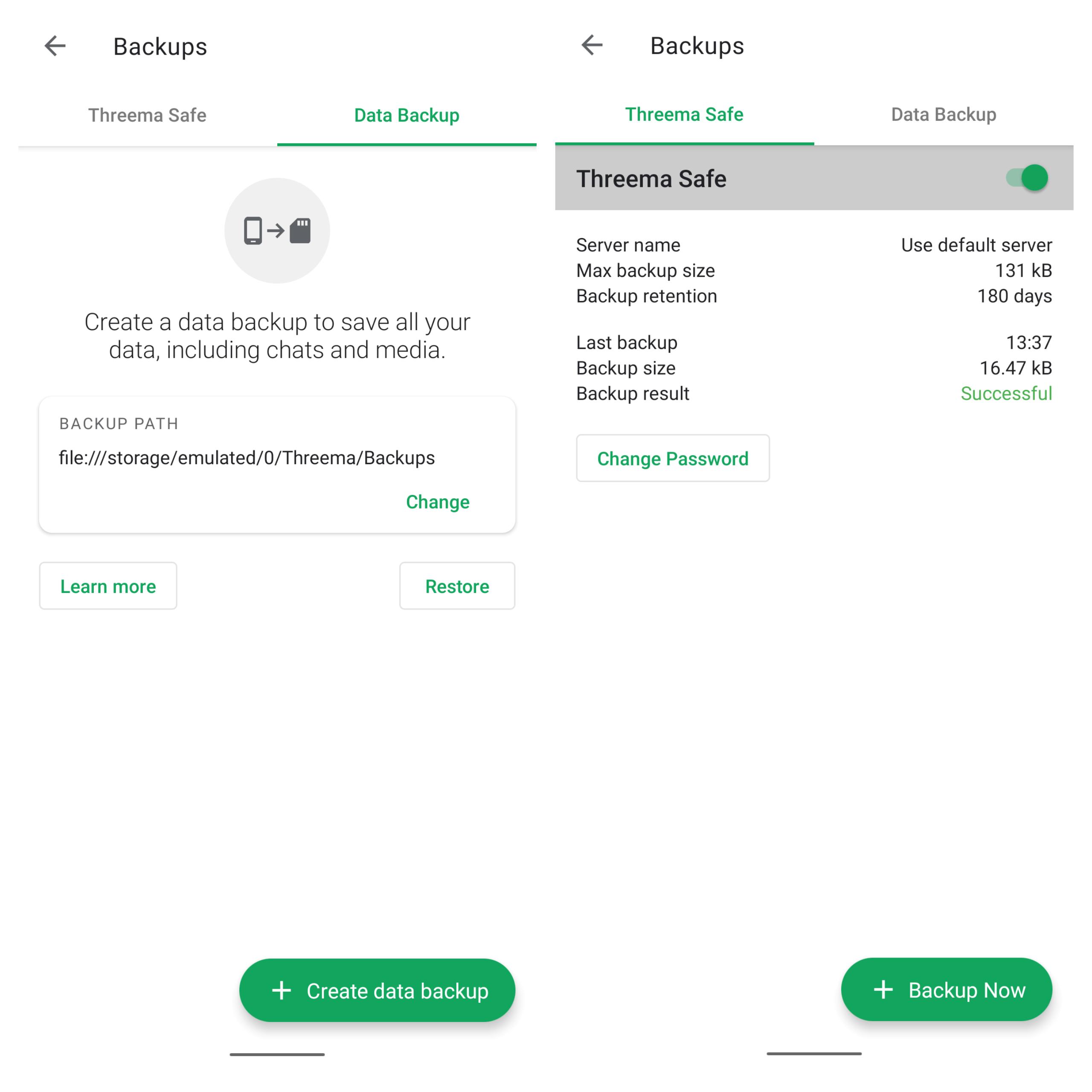The image size is (1092, 1092).
Task: Click the phone-to-SD-card backup illustration icon
Action: [276, 231]
